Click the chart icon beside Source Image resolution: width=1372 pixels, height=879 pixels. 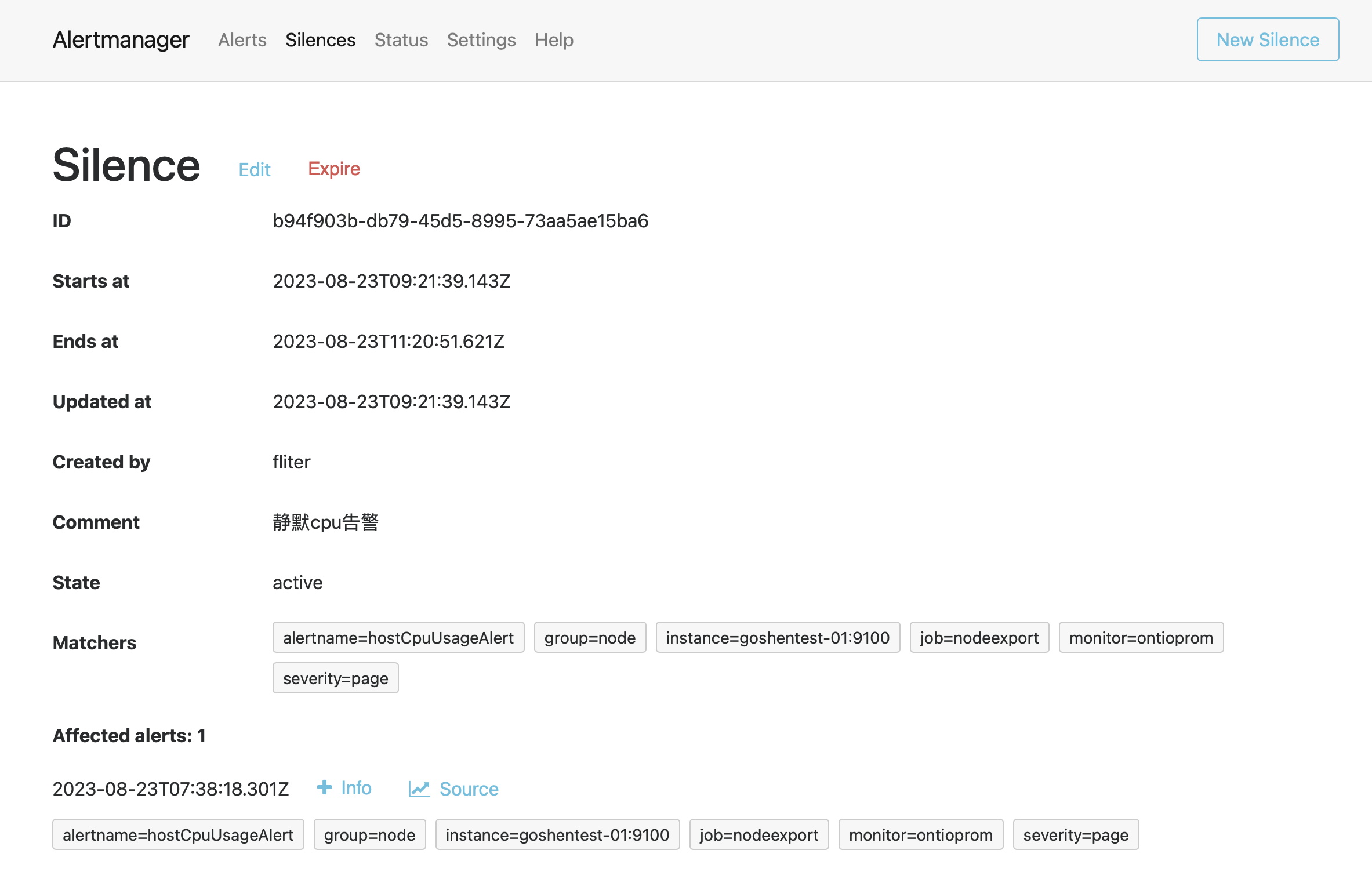pos(419,789)
